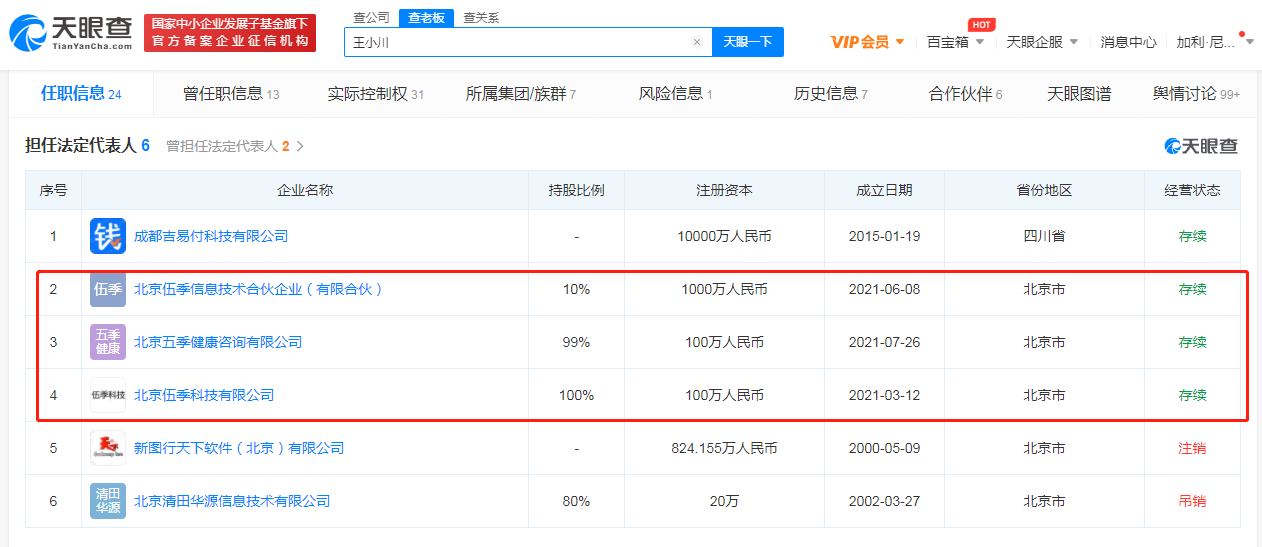Screen dimensions: 1262x547
Task: Clear the search box with X icon
Action: [697, 42]
